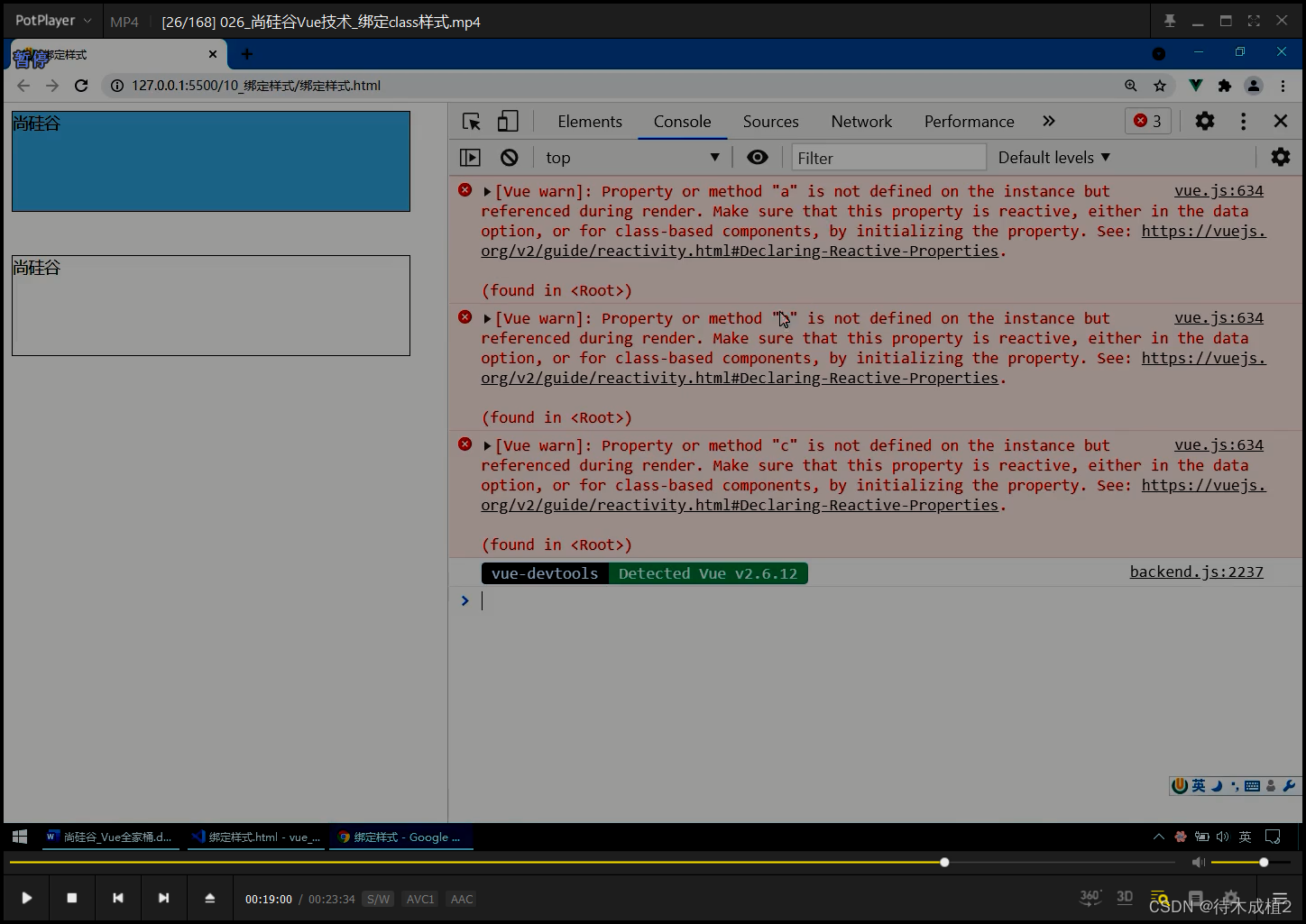Expand the "c" is not defined warning

(x=487, y=445)
